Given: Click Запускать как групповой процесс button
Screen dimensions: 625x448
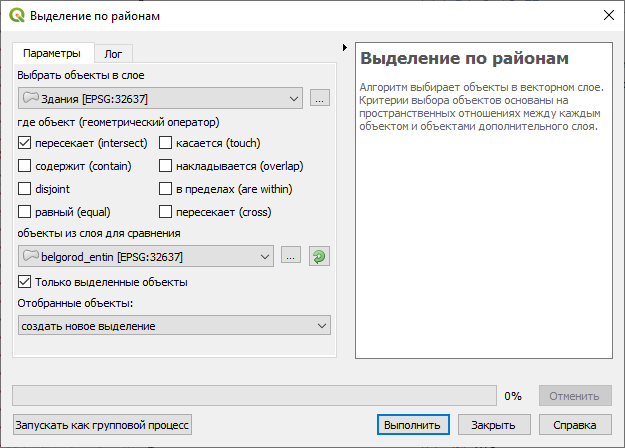Looking at the screenshot, I should tap(102, 425).
